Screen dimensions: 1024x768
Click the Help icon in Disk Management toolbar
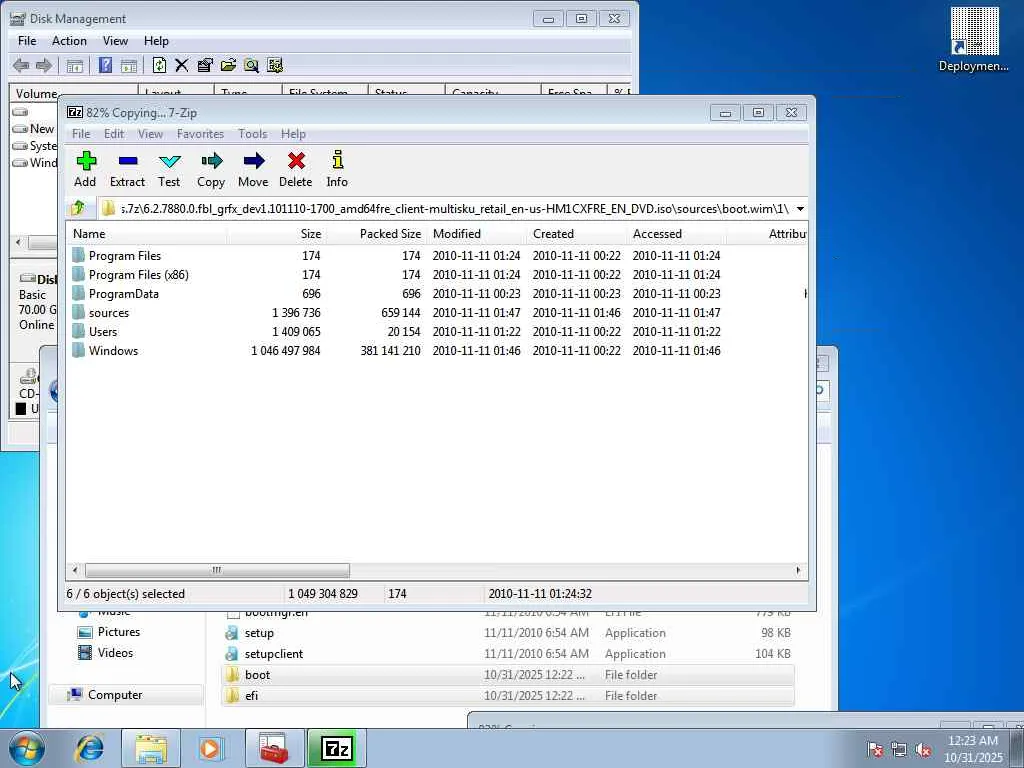point(105,65)
